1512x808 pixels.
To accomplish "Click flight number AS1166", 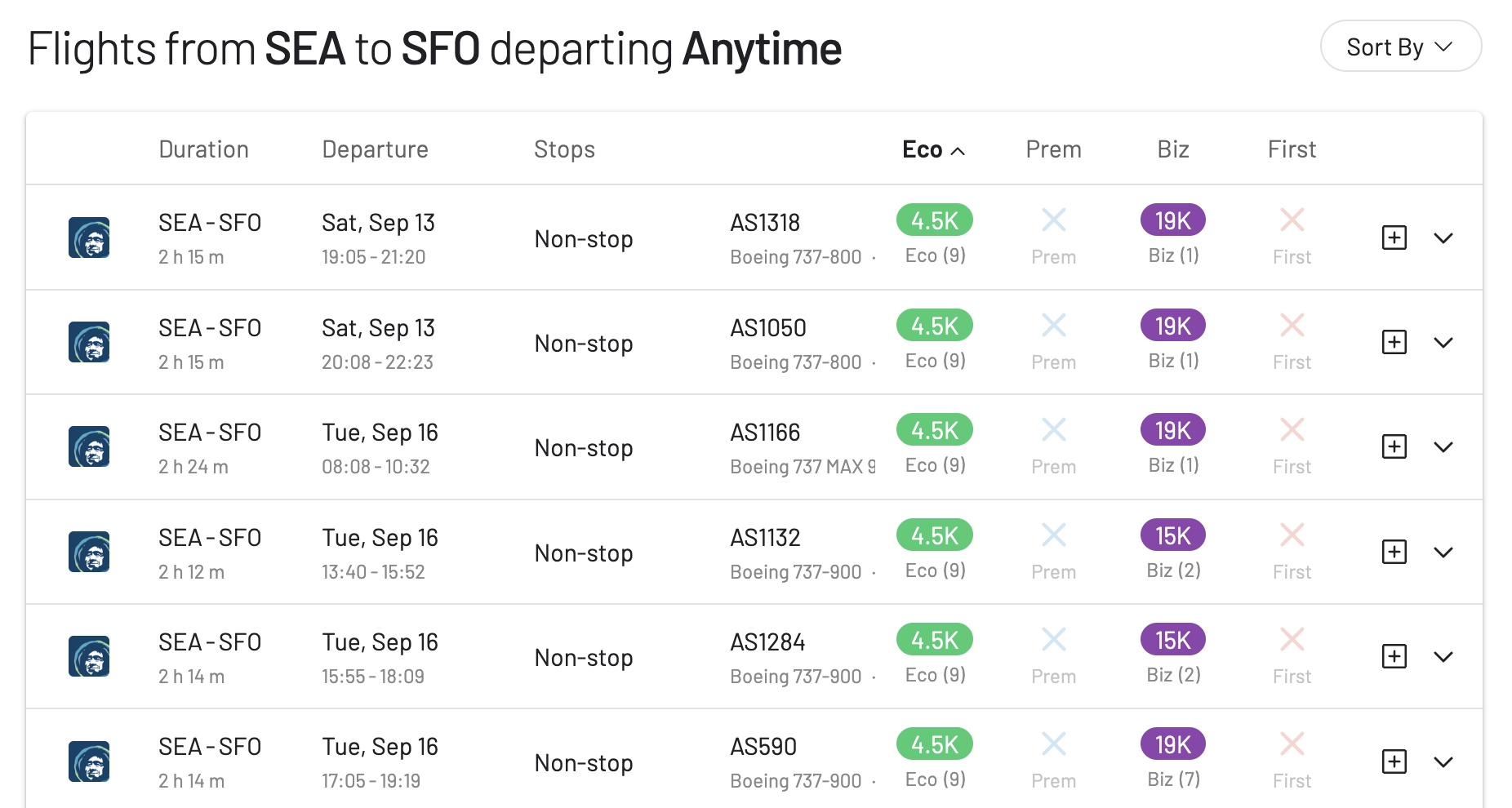I will 765,433.
